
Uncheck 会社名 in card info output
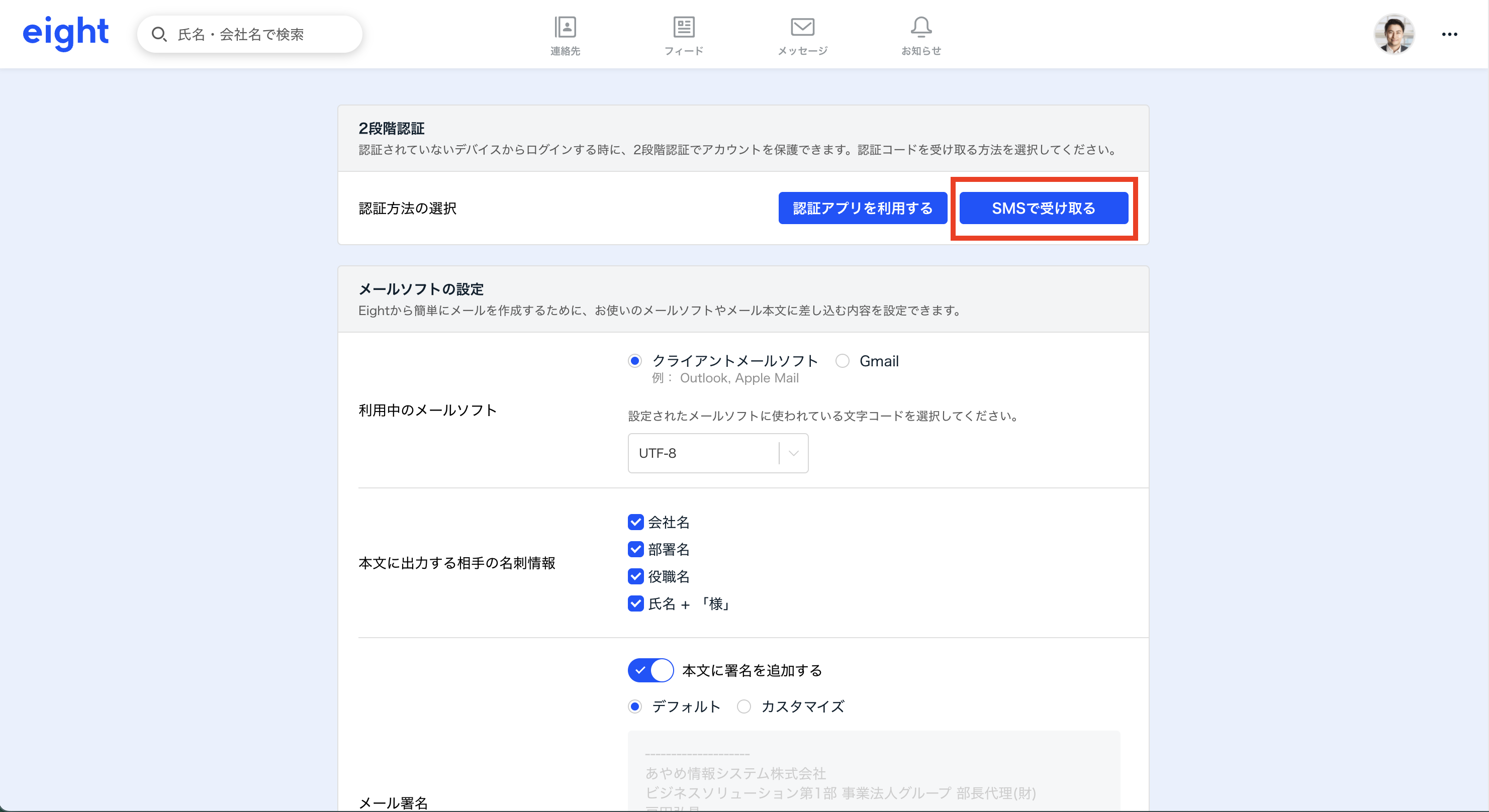pos(635,522)
